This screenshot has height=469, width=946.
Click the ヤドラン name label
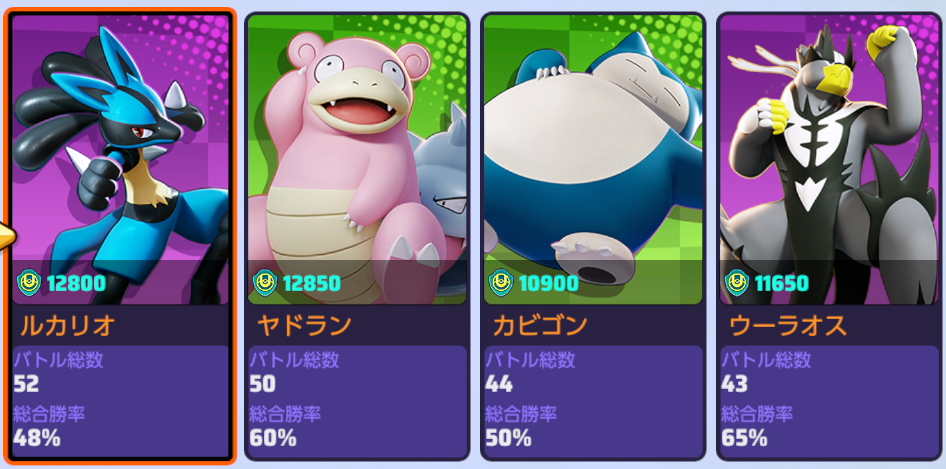pyautogui.click(x=304, y=325)
